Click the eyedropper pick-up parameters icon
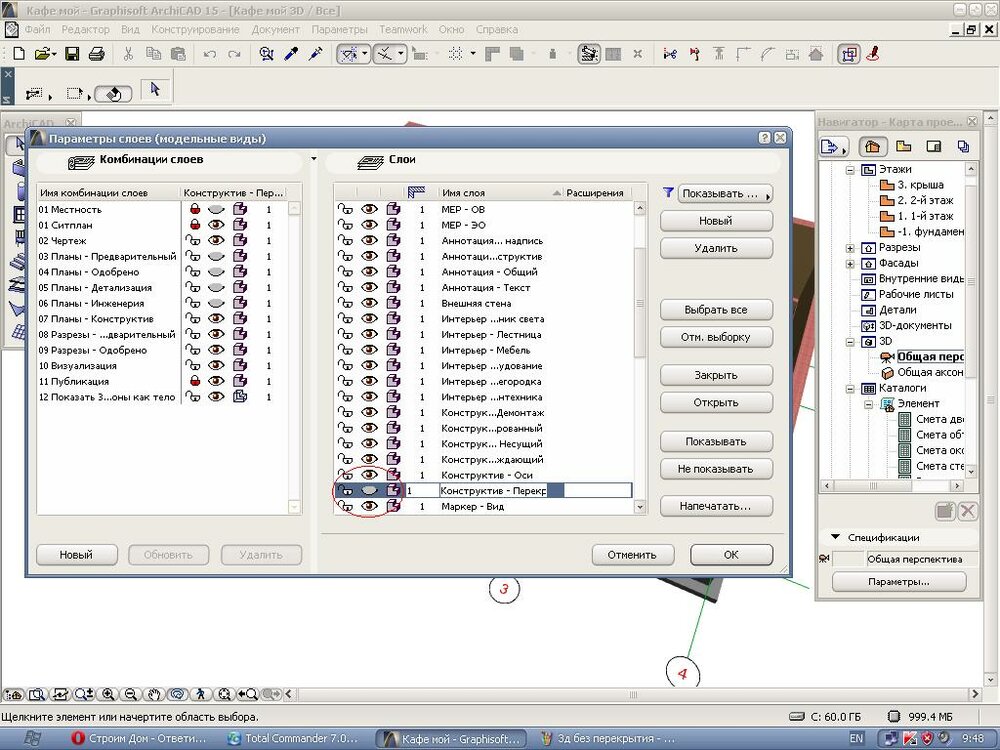Viewport: 1000px width, 750px height. click(292, 54)
